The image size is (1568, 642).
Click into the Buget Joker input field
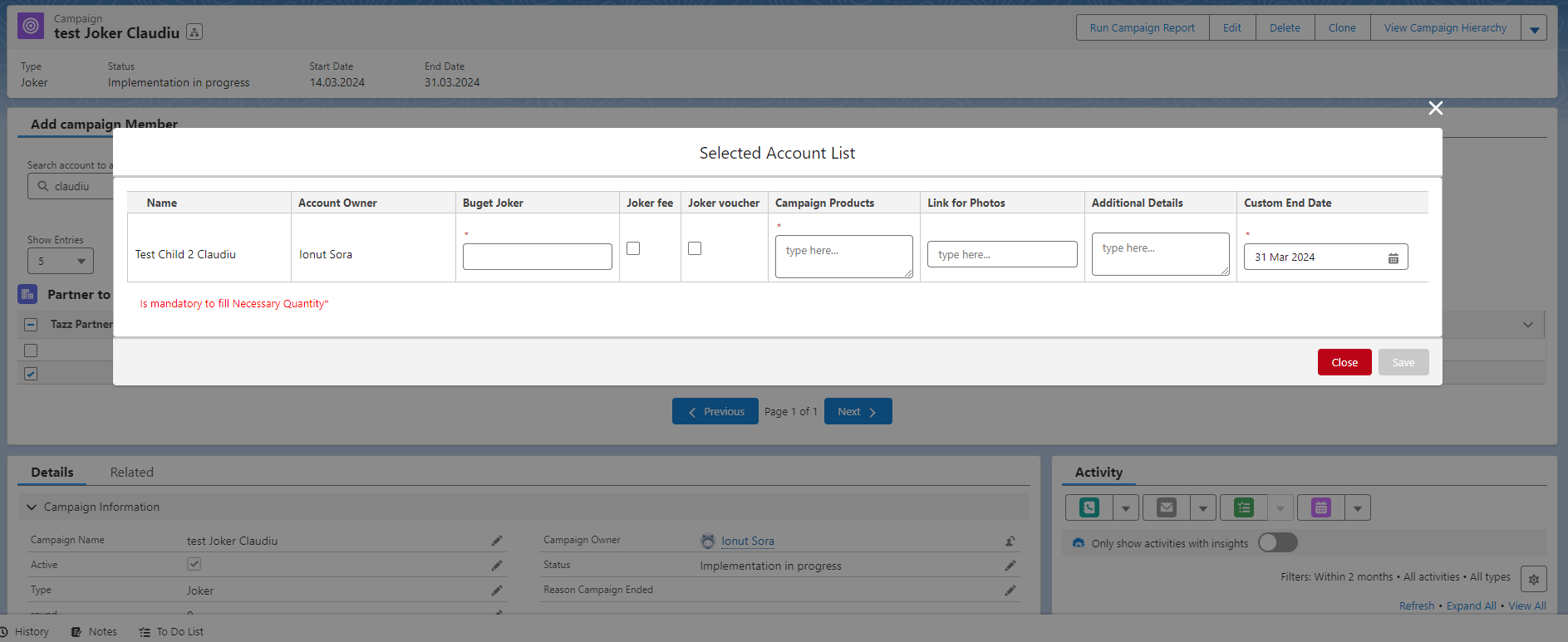537,257
